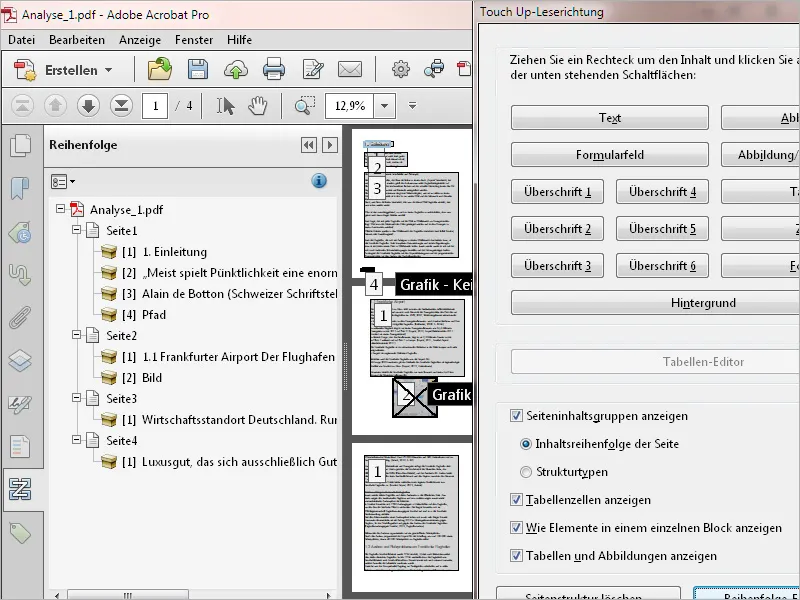Open the signatures panel icon
800x600 pixels.
[x=20, y=404]
